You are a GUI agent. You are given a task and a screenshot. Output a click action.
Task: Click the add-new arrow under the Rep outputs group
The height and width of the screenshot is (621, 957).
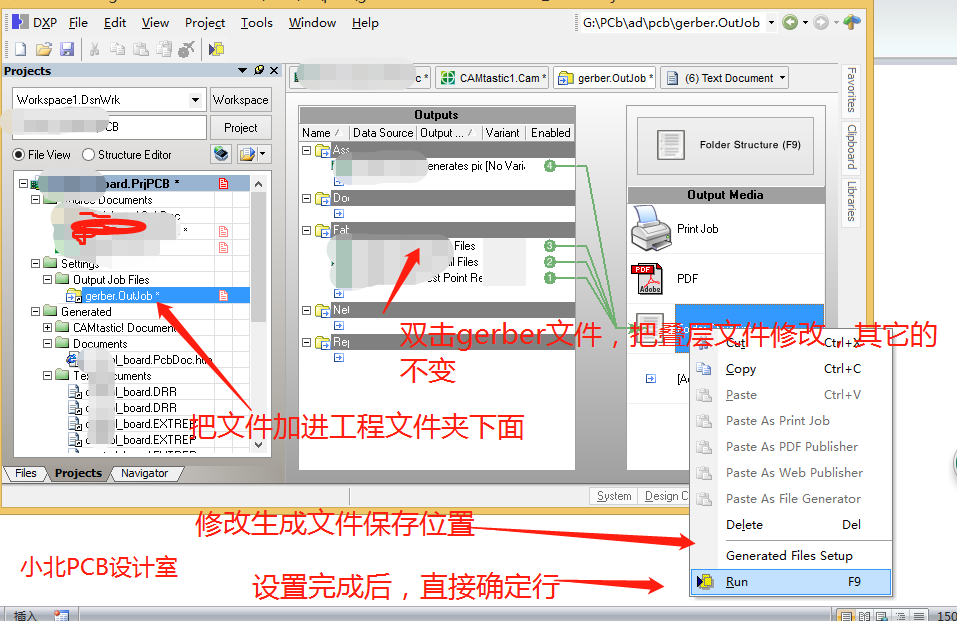[339, 357]
